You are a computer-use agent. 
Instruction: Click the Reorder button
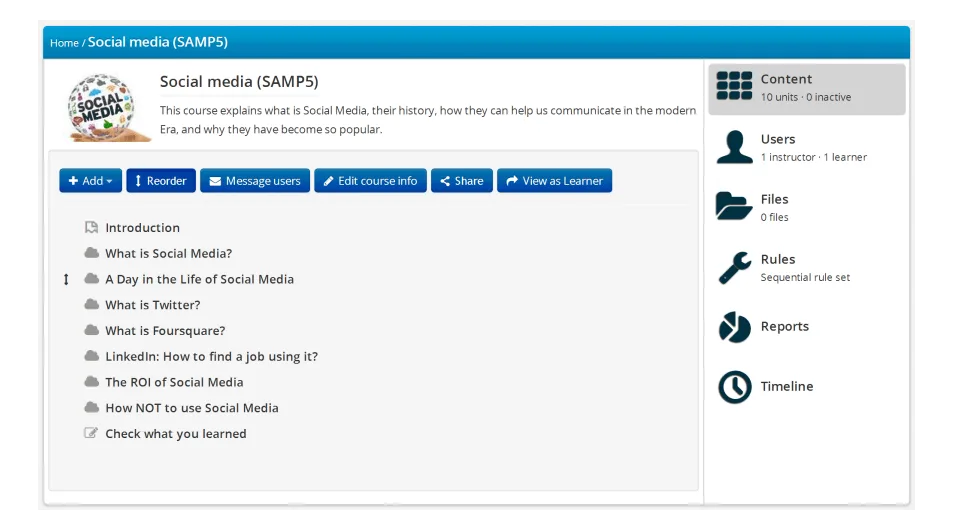[x=161, y=181]
